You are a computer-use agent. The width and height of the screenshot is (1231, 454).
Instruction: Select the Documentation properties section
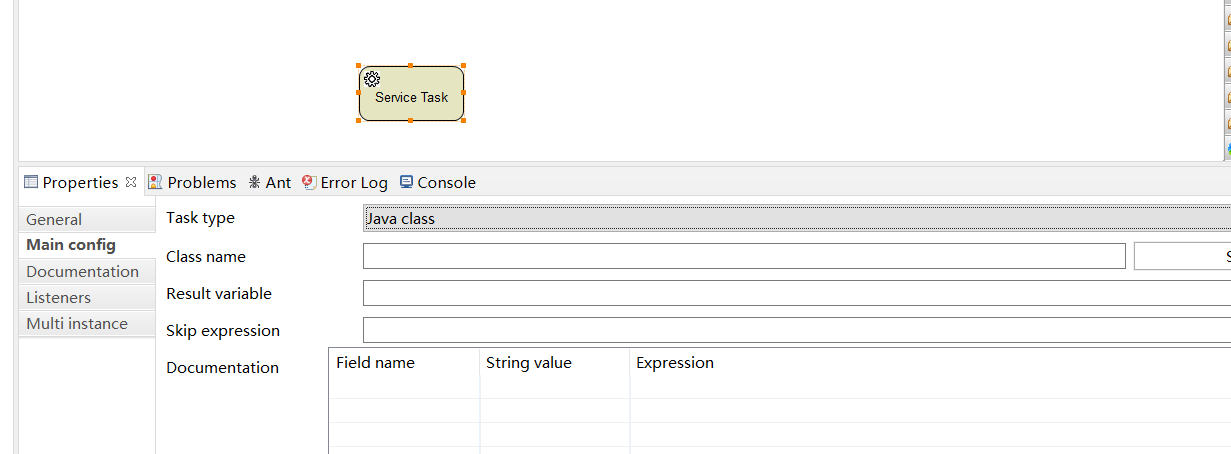(82, 272)
